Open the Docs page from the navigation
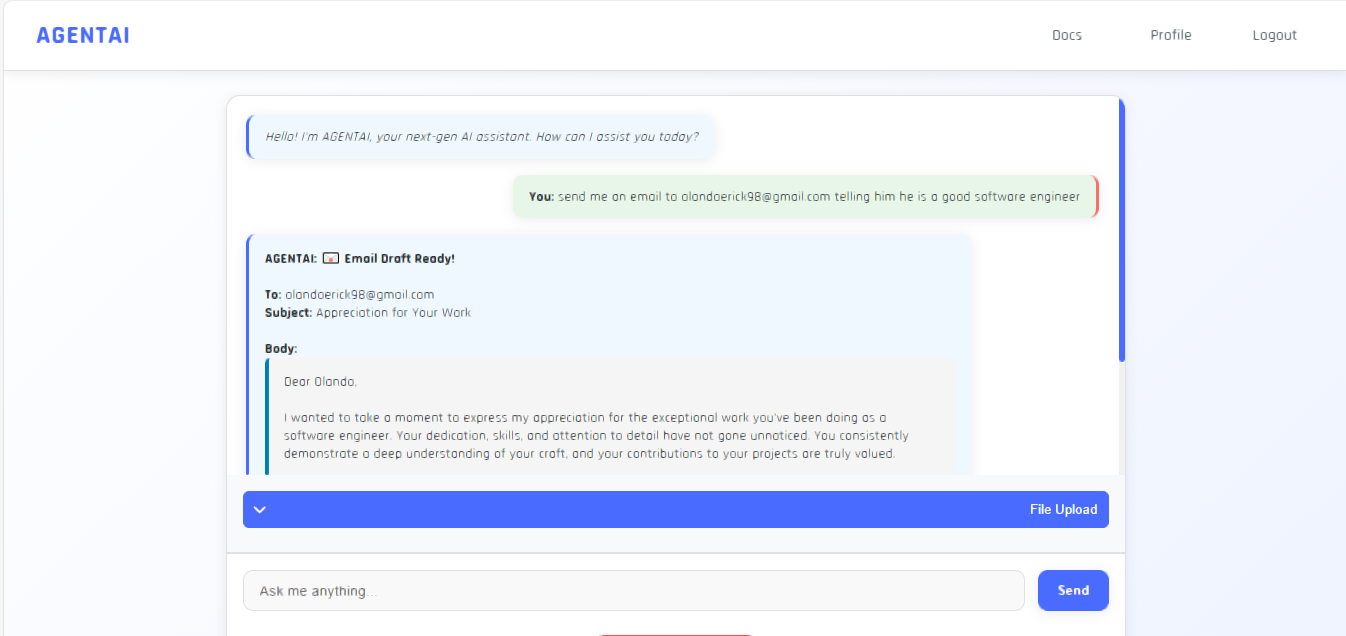The height and width of the screenshot is (636, 1346). click(1066, 34)
